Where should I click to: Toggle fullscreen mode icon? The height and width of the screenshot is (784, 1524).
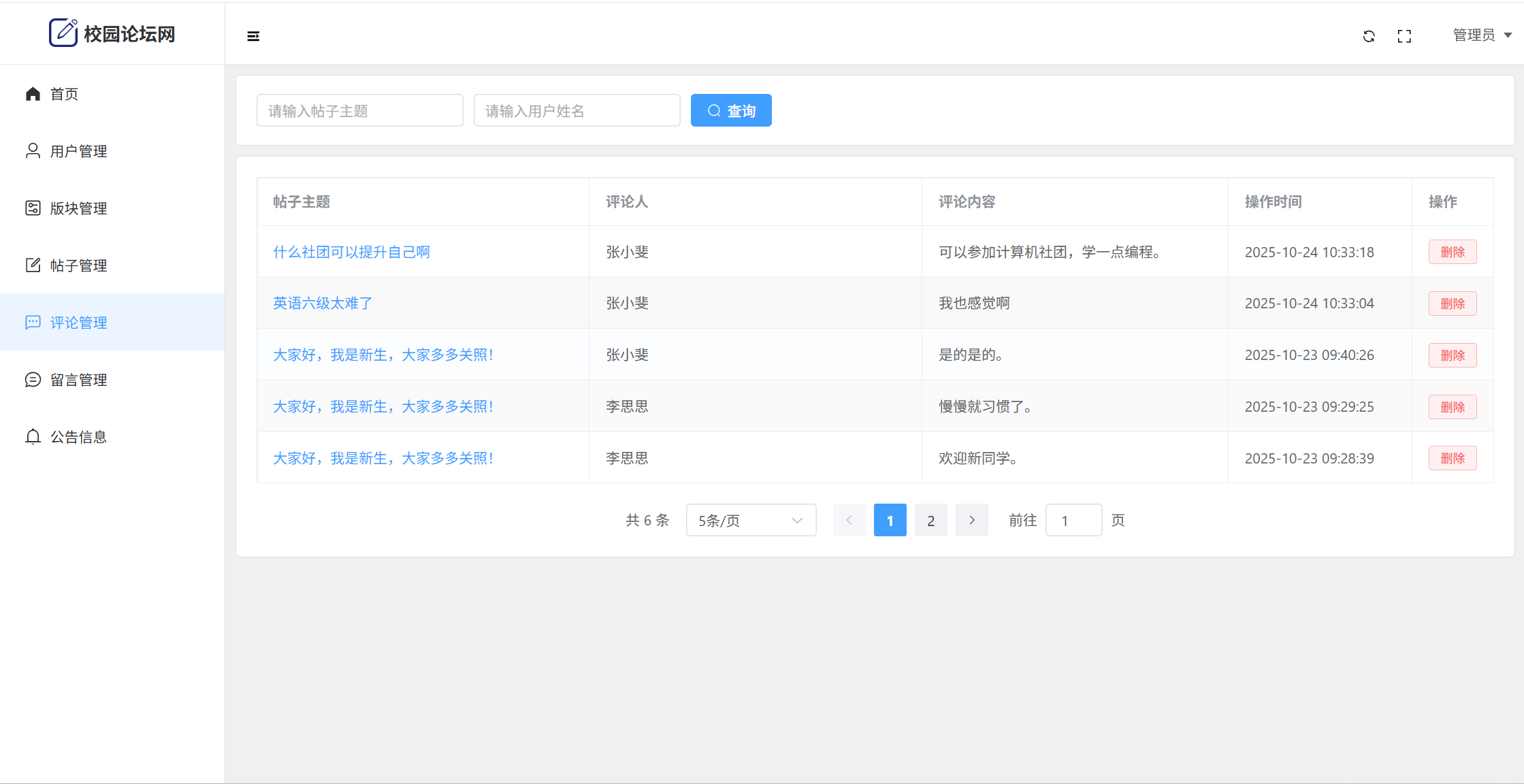1404,36
